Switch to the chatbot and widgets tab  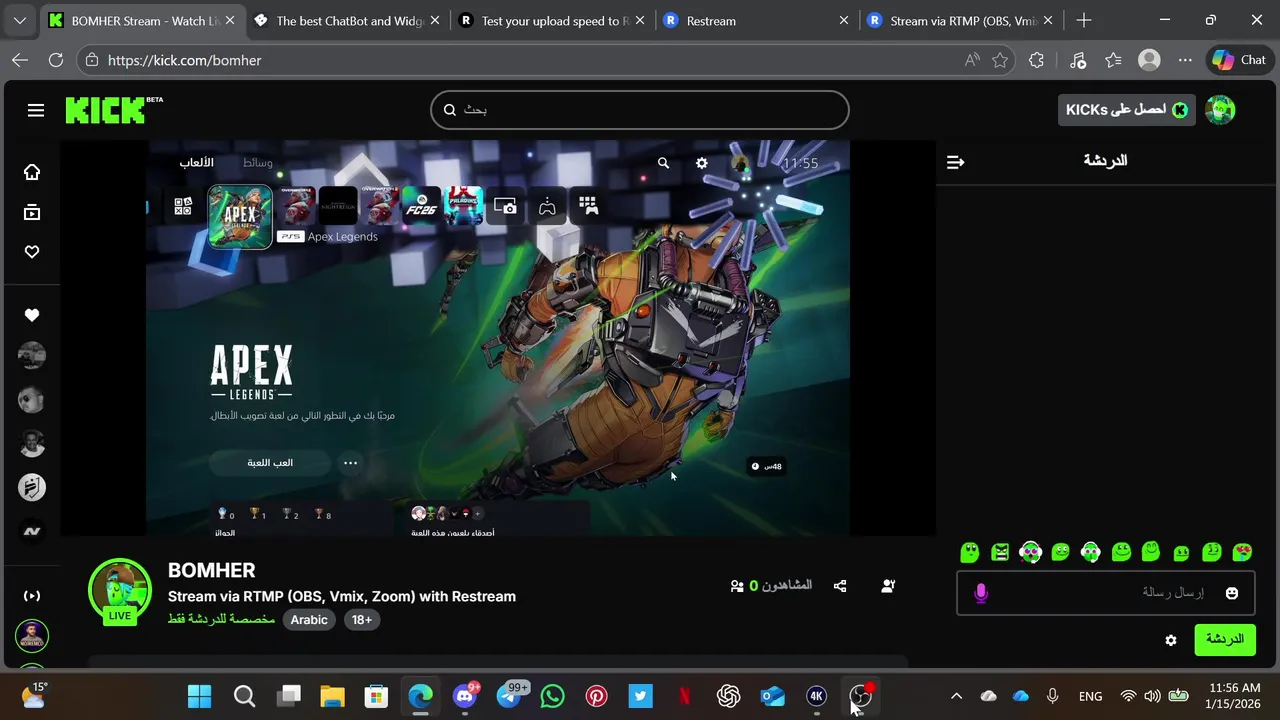[x=346, y=20]
